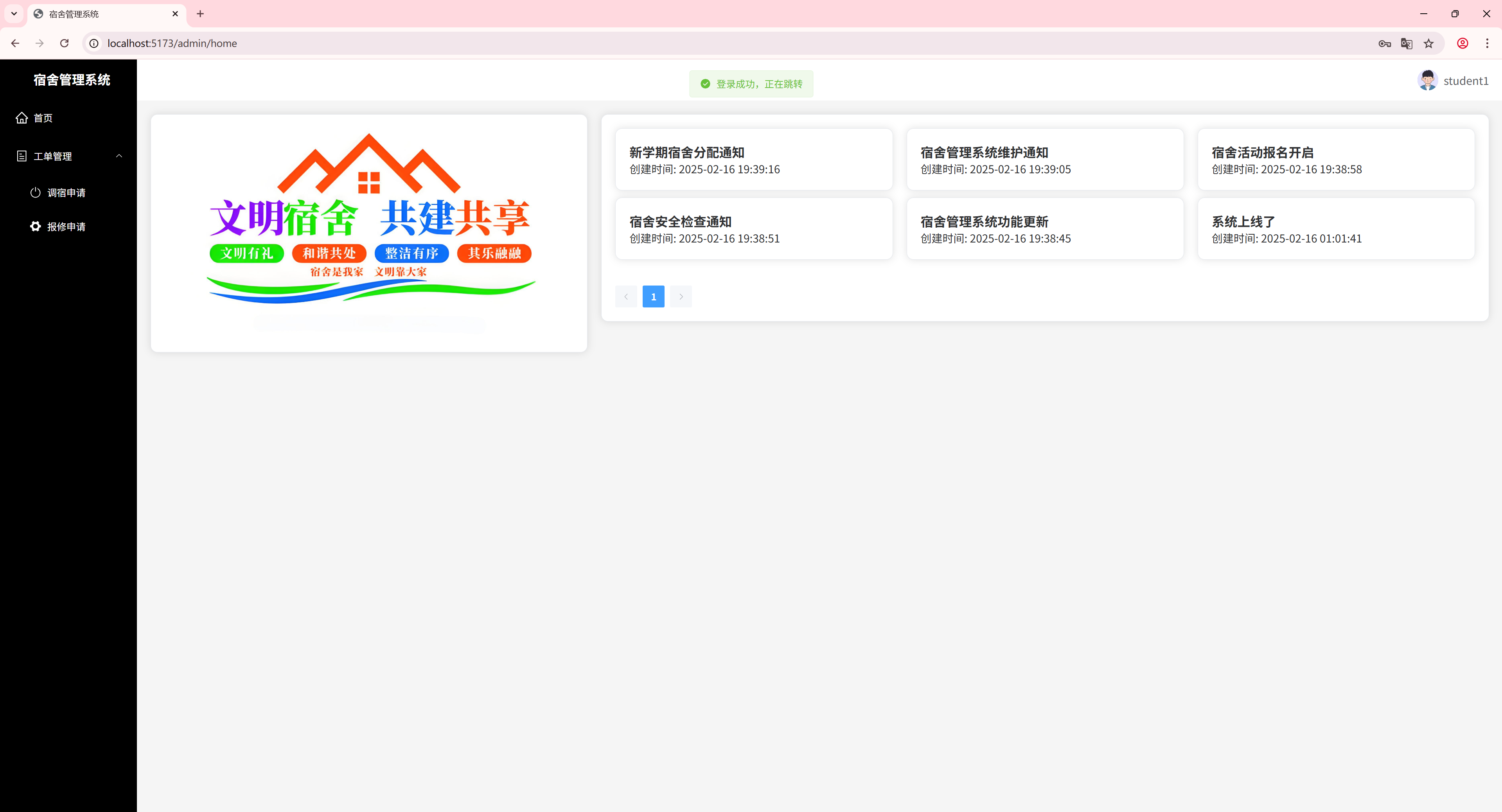Open 调宿申请 menu item

66,192
